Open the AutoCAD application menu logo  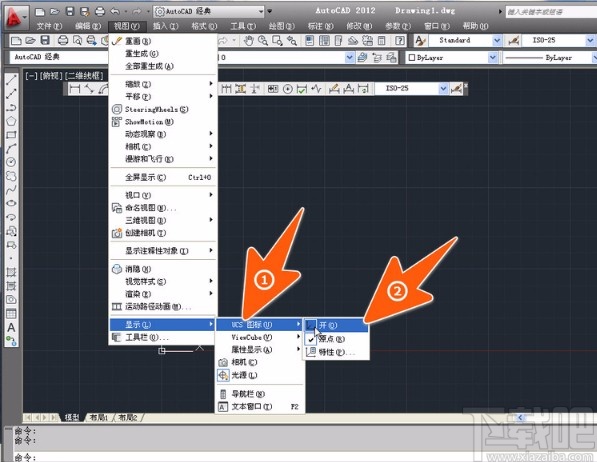pos(14,17)
